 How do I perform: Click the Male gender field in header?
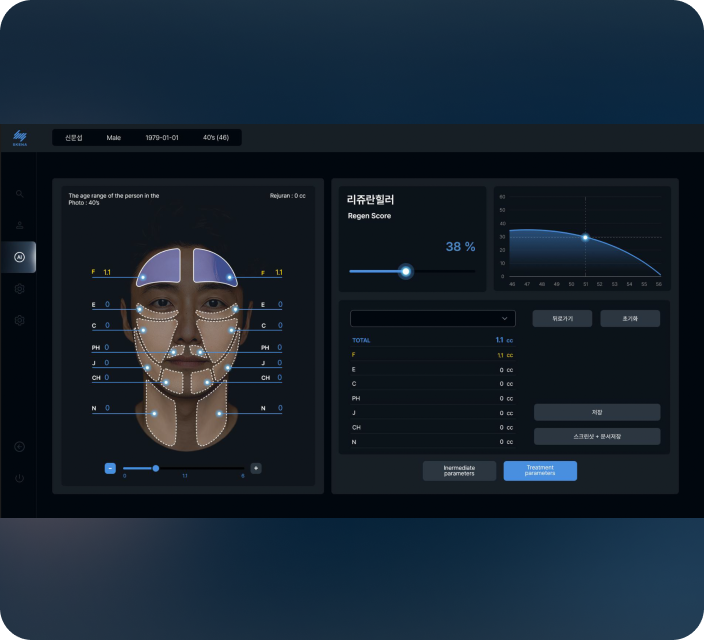tap(114, 137)
